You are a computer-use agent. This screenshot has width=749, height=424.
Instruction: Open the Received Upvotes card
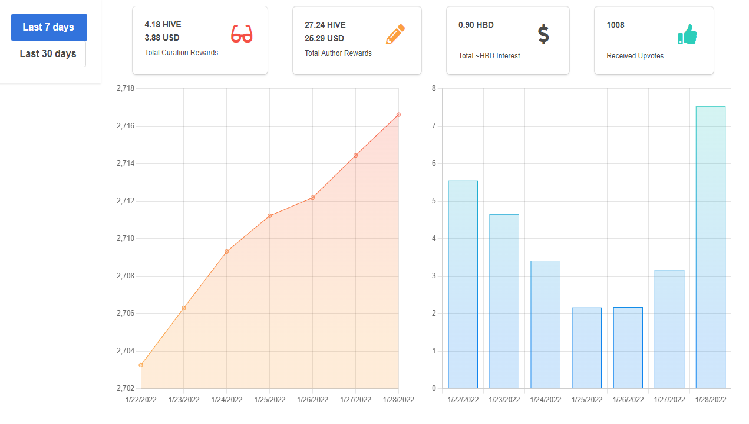(x=654, y=41)
